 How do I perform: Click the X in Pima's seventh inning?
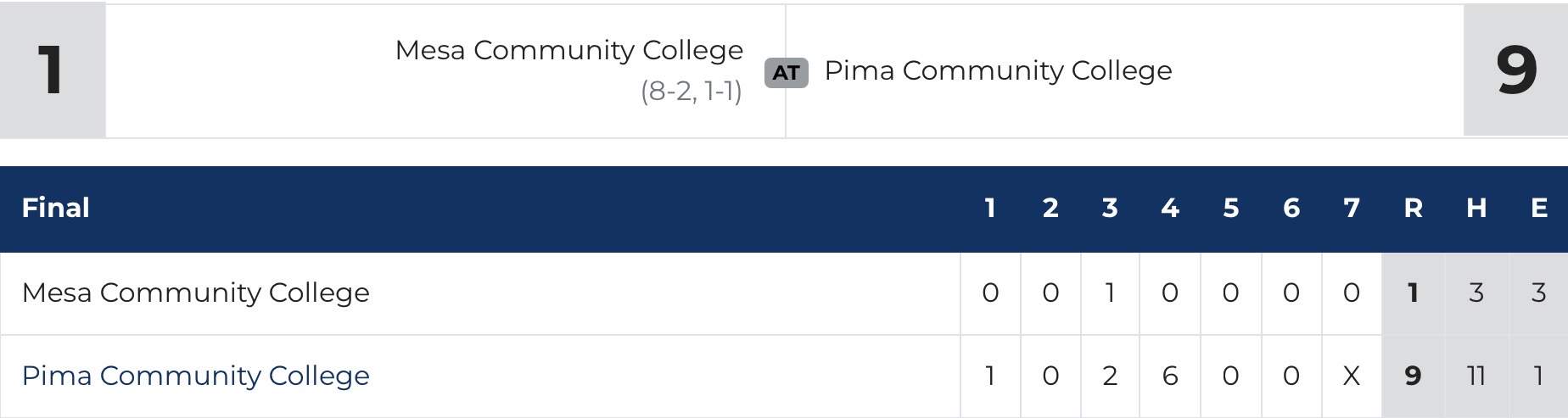pyautogui.click(x=1352, y=376)
